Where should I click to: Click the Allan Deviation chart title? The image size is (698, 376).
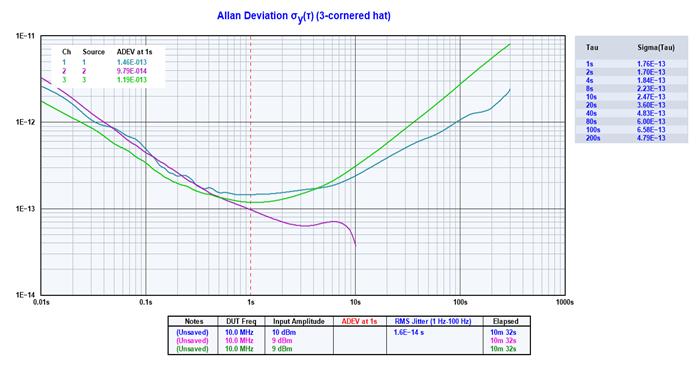pos(304,16)
